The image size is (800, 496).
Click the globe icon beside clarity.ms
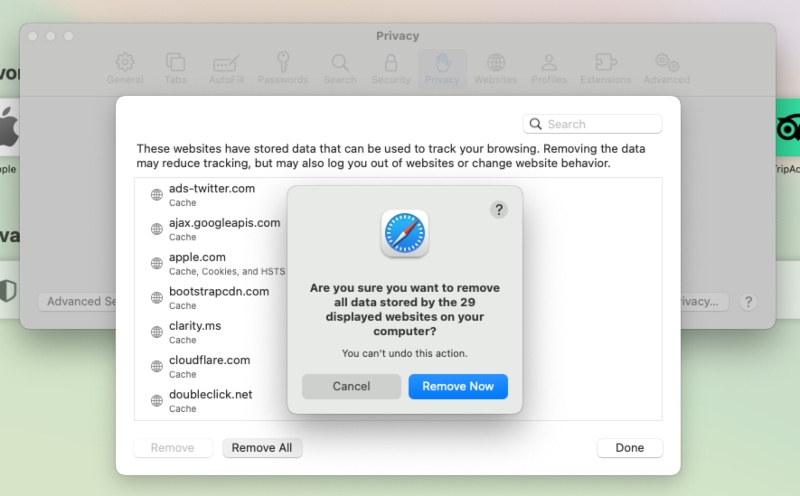click(x=157, y=332)
